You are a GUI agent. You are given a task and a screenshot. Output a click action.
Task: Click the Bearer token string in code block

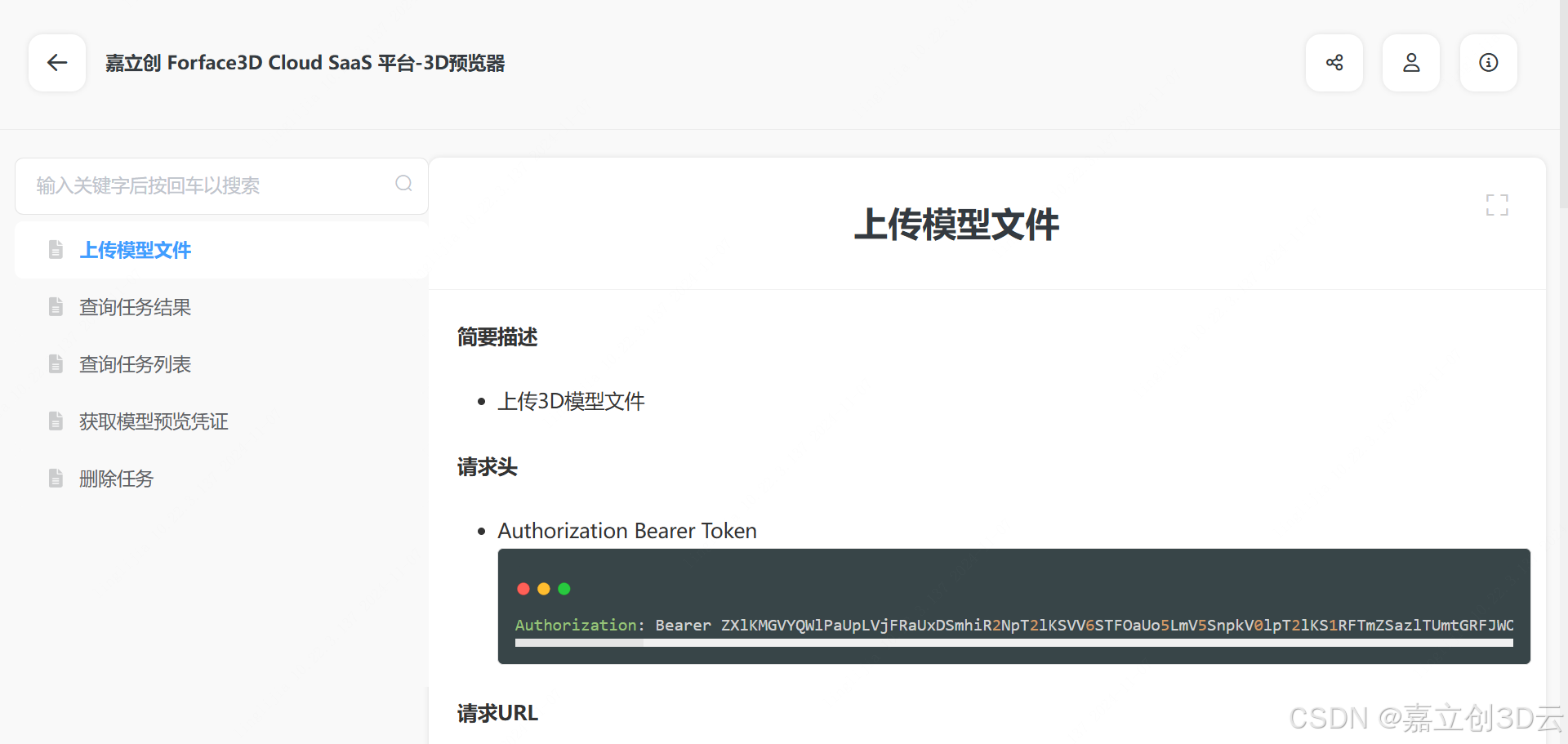(x=1116, y=626)
